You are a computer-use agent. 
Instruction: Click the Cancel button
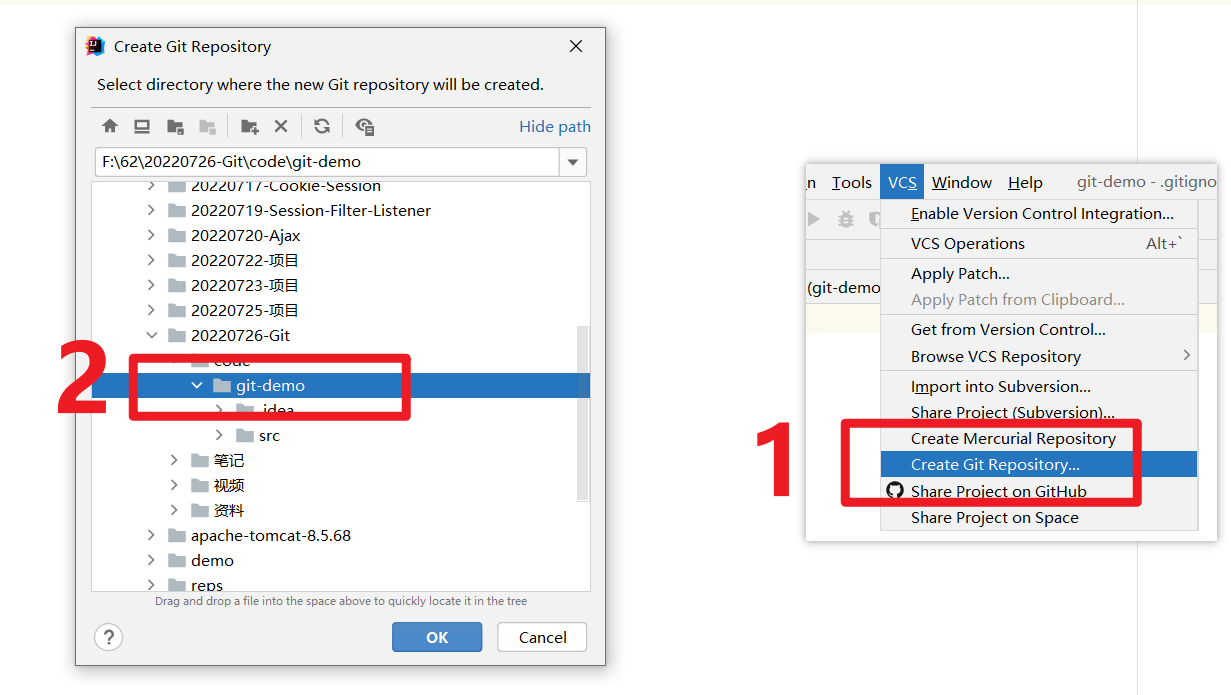click(543, 637)
